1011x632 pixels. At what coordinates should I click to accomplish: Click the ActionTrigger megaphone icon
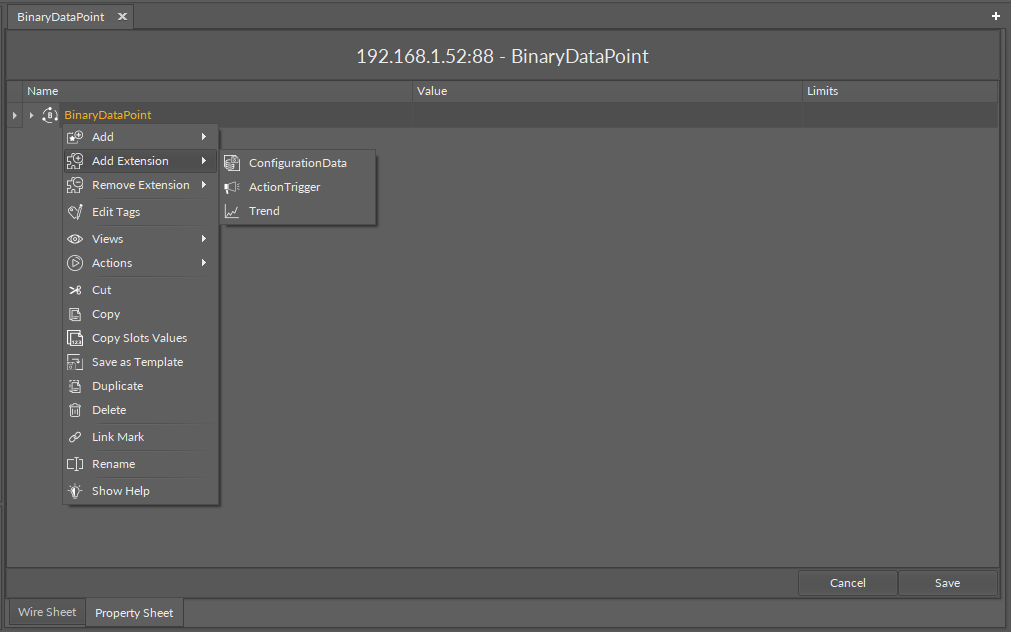(232, 187)
